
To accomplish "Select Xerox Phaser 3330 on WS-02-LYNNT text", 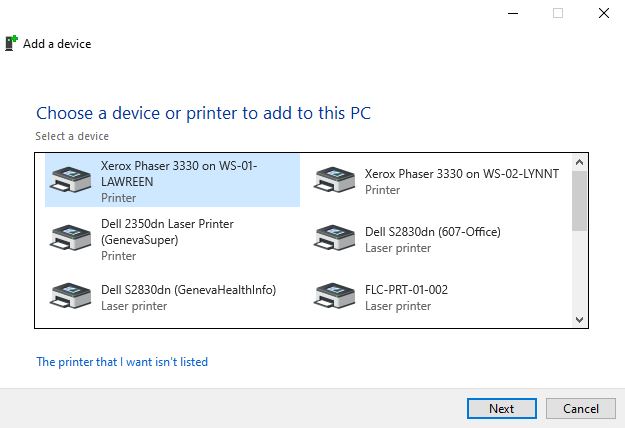I will pos(462,174).
